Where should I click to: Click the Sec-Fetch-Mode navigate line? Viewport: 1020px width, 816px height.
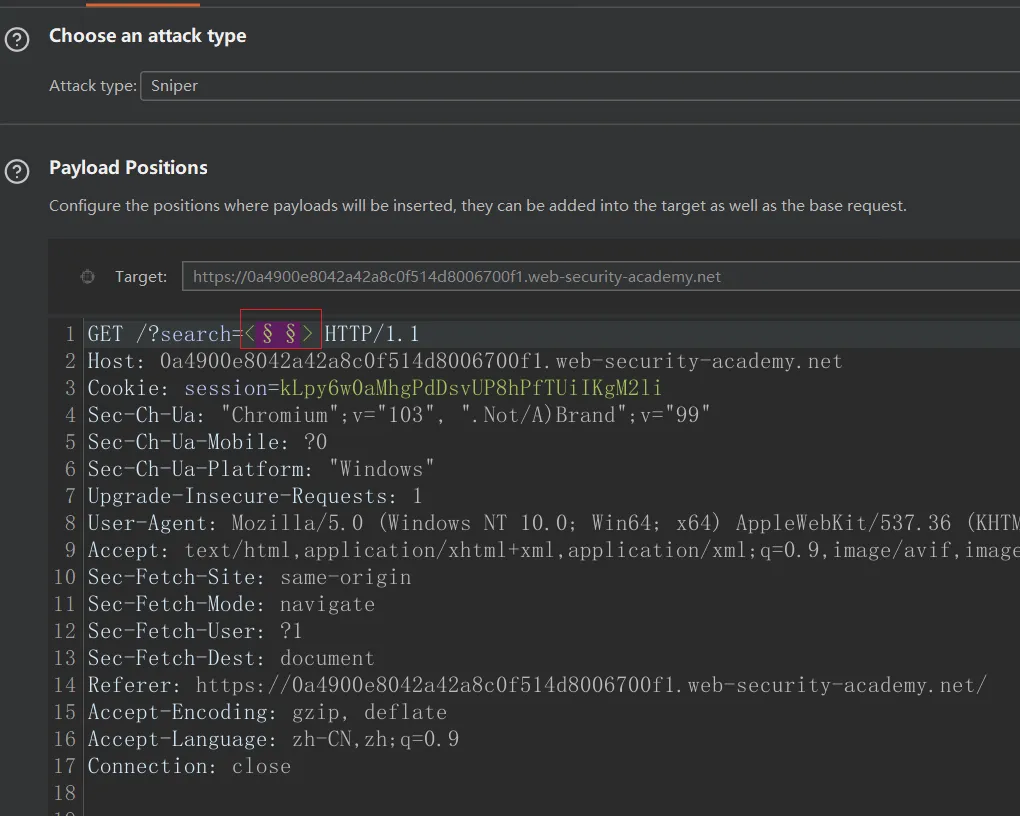click(231, 605)
